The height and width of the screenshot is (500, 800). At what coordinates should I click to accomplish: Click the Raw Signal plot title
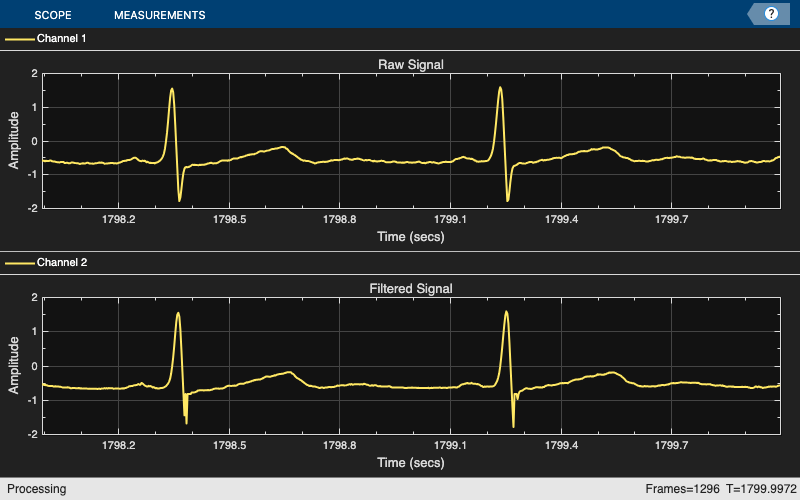[x=411, y=65]
